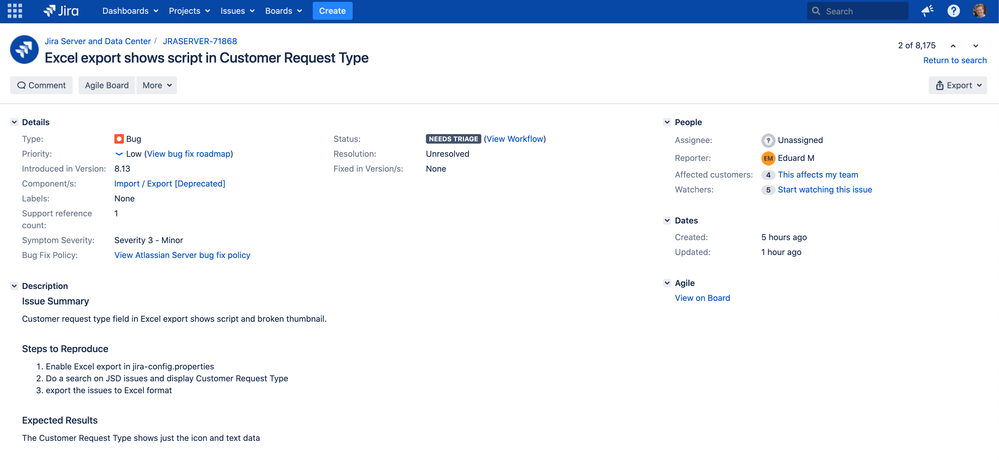999x460 pixels.
Task: Click Severity 3 - Minor value
Action: coord(148,241)
